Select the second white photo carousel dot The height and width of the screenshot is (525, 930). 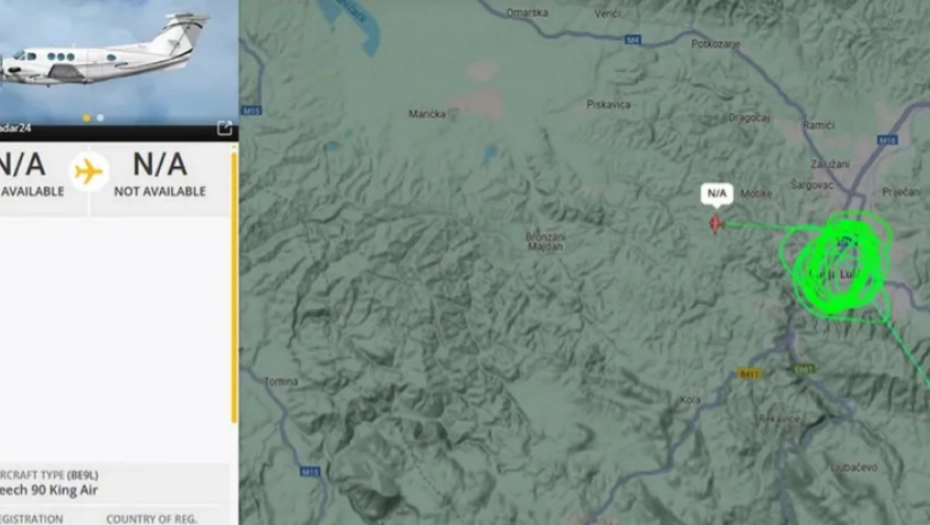coord(100,117)
